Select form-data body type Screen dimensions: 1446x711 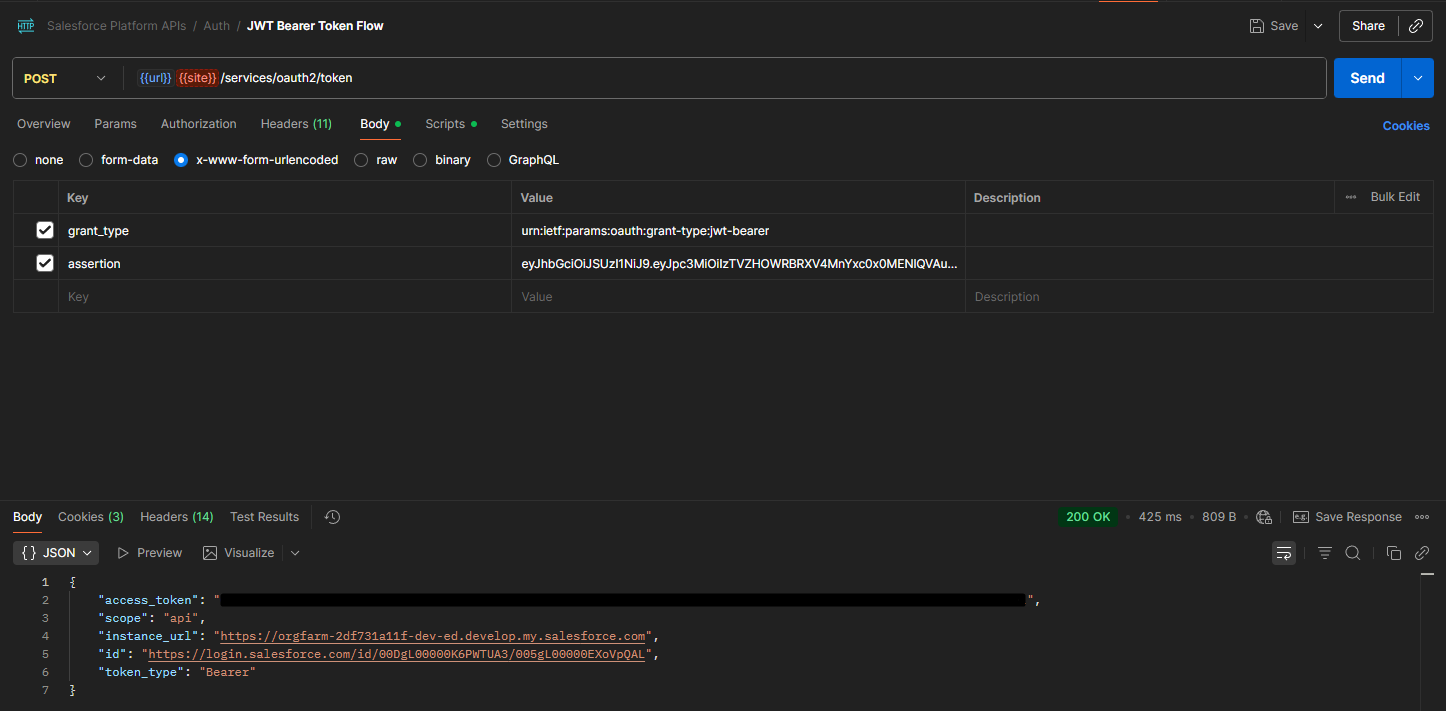86,160
